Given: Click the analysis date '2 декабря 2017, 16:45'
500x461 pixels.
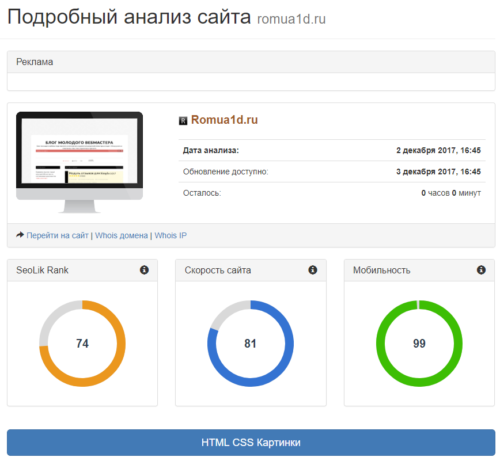Looking at the screenshot, I should 438,150.
